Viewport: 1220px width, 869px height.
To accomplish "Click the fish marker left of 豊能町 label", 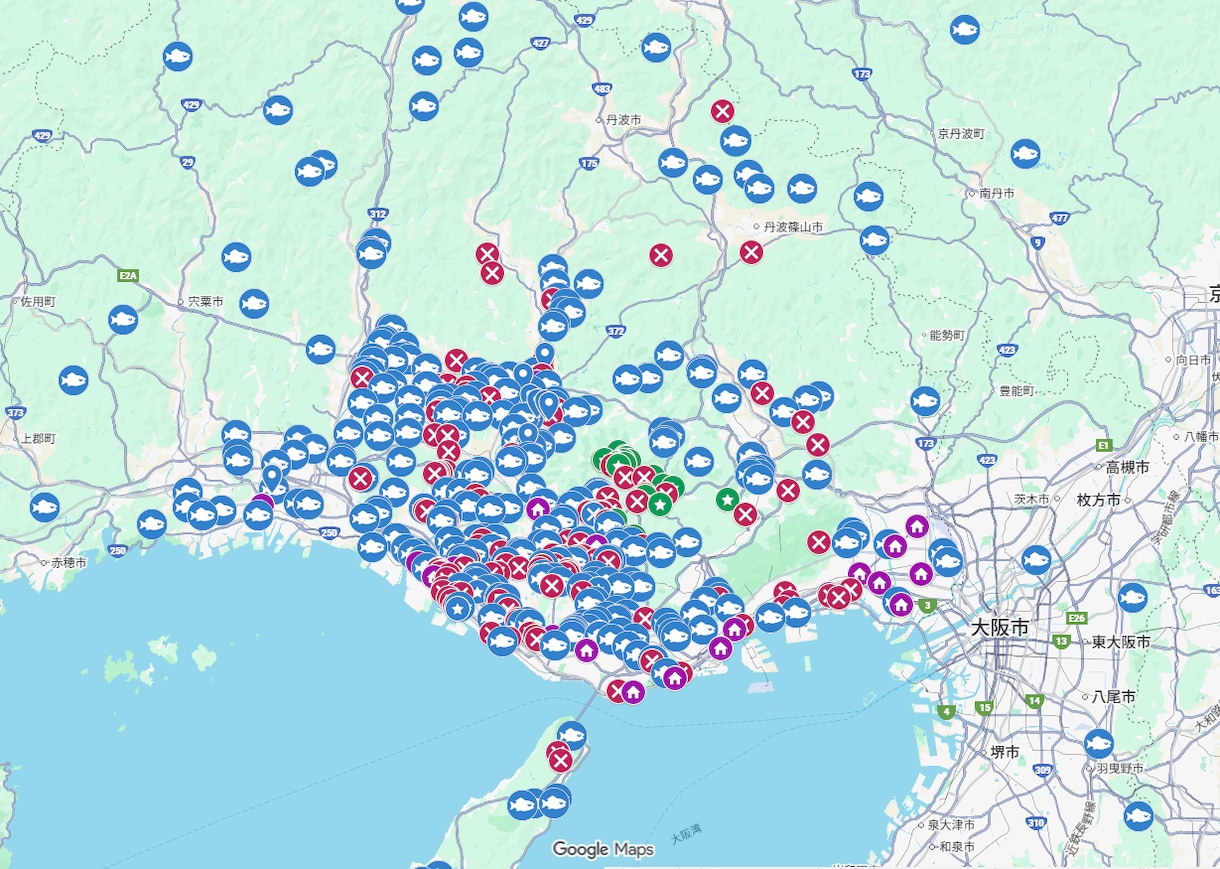I will point(925,401).
